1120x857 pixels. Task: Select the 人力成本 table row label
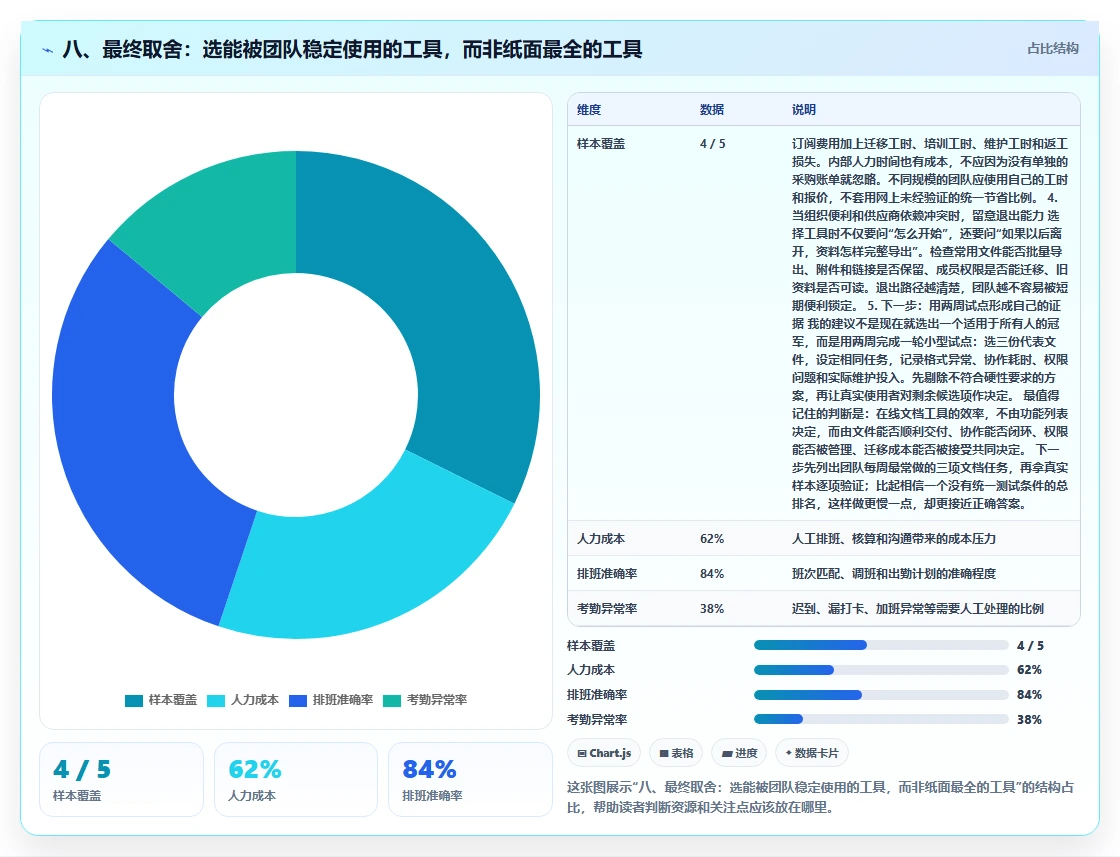pyautogui.click(x=601, y=538)
